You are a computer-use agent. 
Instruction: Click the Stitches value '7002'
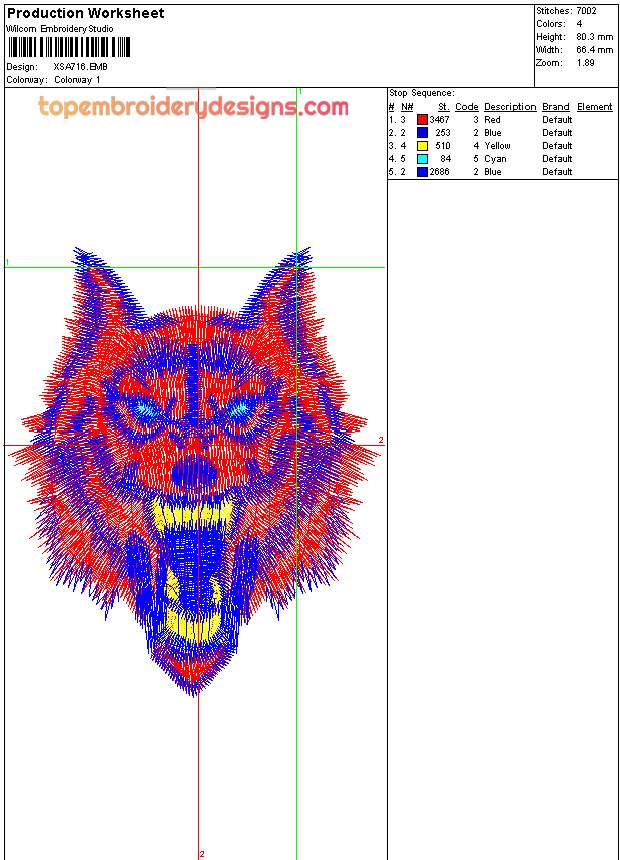click(x=586, y=11)
